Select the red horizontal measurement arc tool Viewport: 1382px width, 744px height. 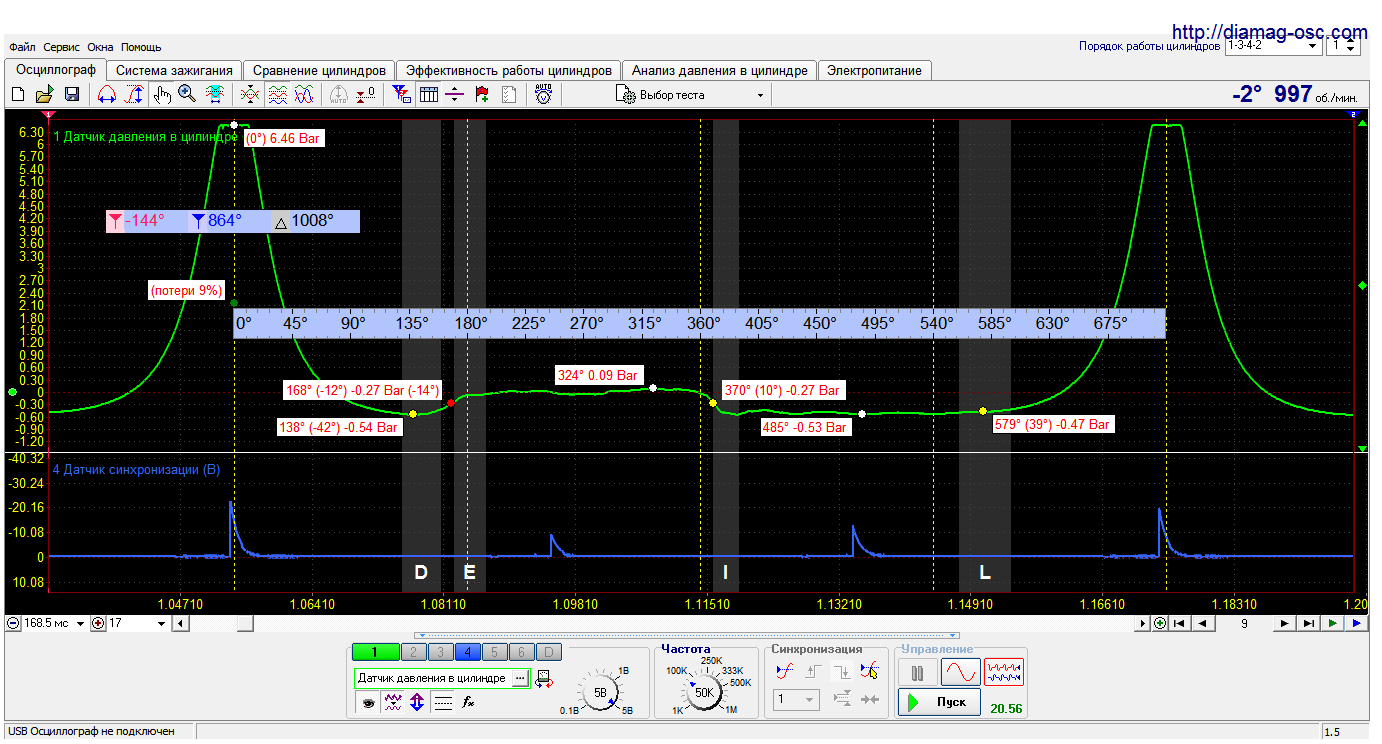coord(106,94)
